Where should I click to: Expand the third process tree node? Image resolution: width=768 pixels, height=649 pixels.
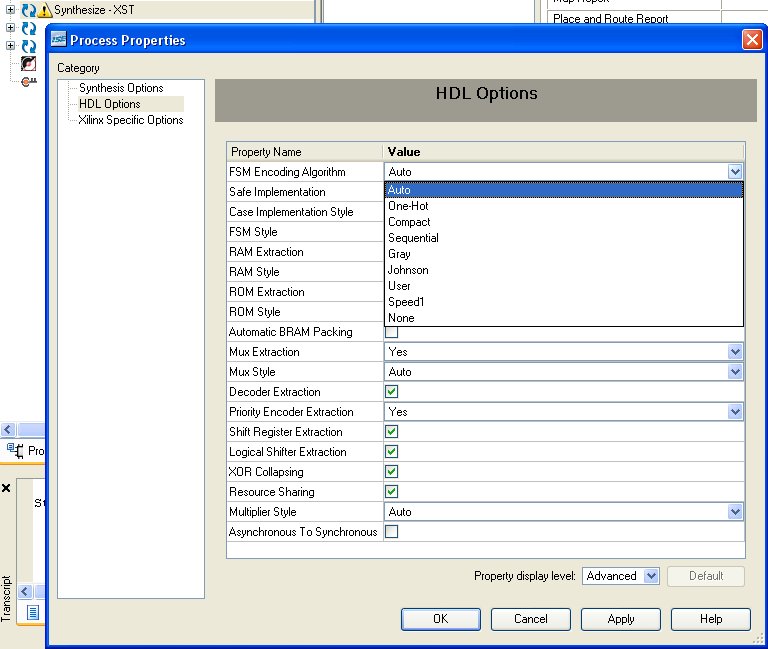(x=10, y=46)
